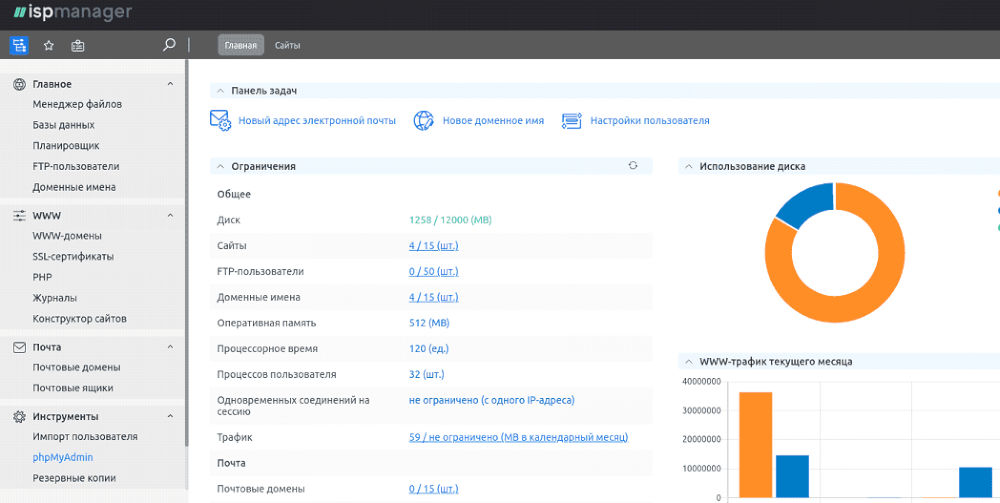The image size is (1000, 503).
Task: Click Новый адрес электронной почты link
Action: pos(317,120)
